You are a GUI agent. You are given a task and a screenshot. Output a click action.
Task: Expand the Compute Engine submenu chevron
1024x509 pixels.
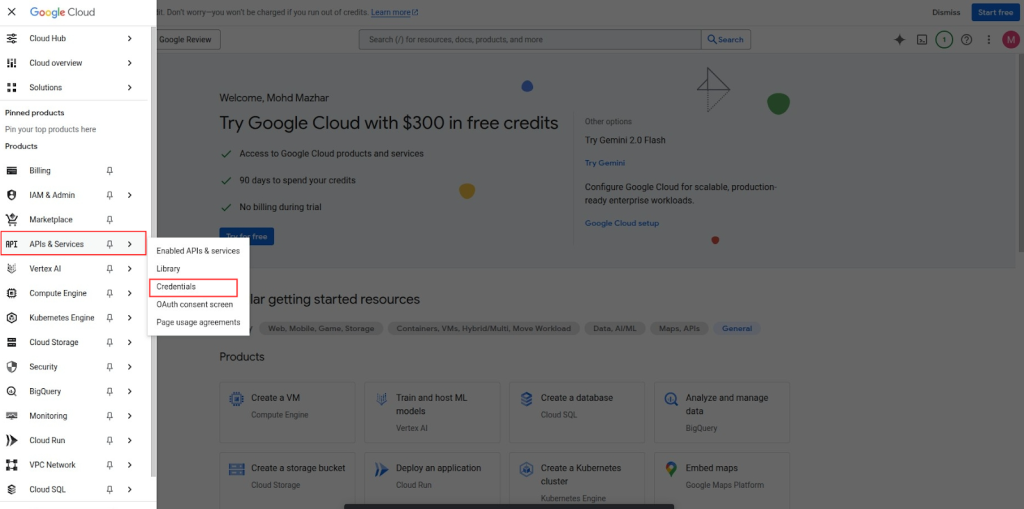pos(130,294)
